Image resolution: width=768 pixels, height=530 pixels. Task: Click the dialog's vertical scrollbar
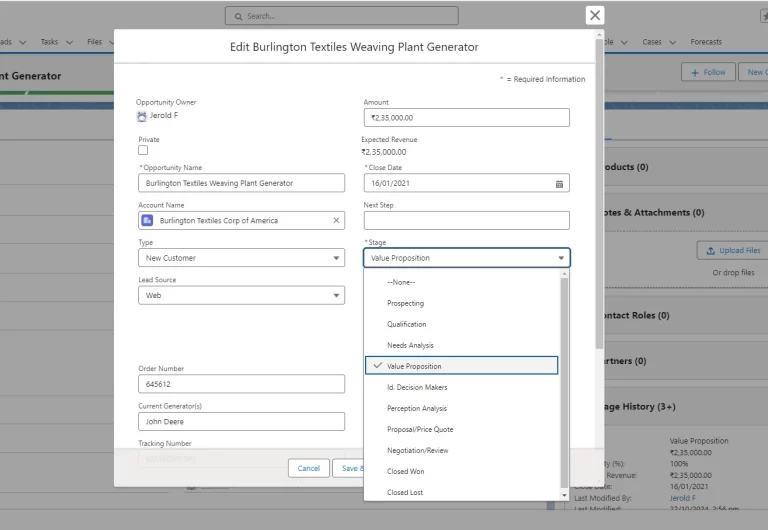(x=599, y=193)
